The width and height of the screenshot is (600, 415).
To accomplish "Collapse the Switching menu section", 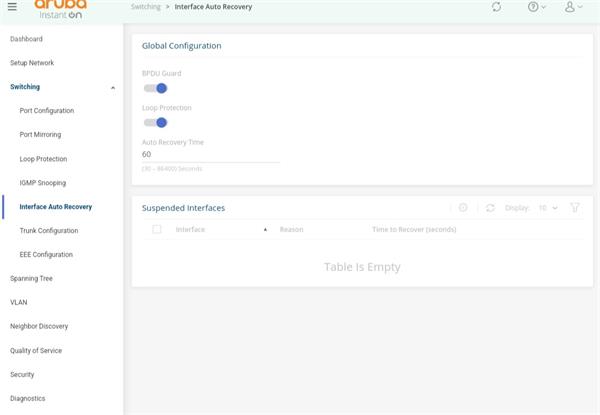I will pos(113,88).
